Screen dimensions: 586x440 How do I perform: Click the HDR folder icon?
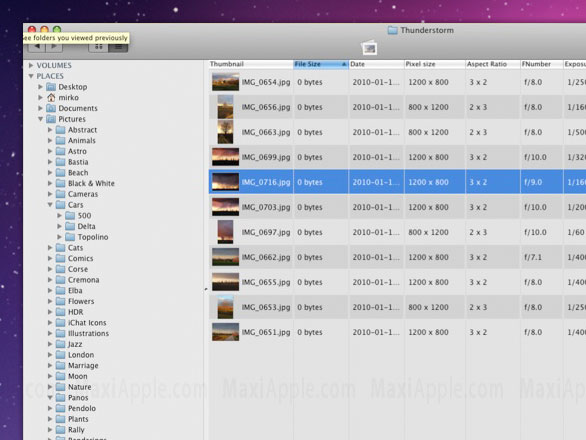[61, 312]
